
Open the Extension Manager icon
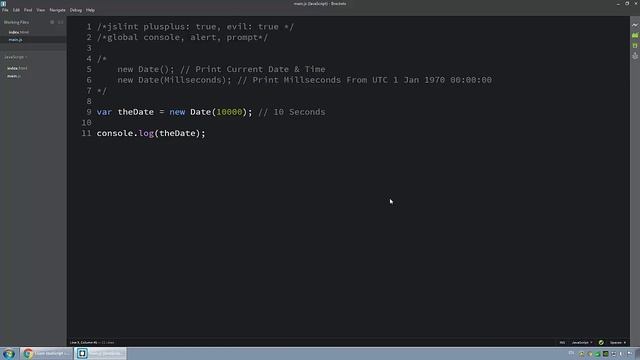635,36
